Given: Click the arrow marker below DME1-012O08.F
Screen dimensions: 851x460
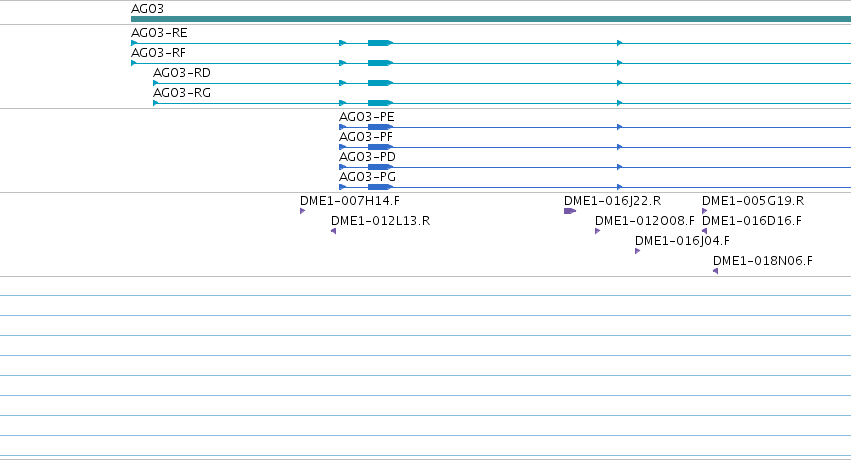Looking at the screenshot, I should 598,231.
